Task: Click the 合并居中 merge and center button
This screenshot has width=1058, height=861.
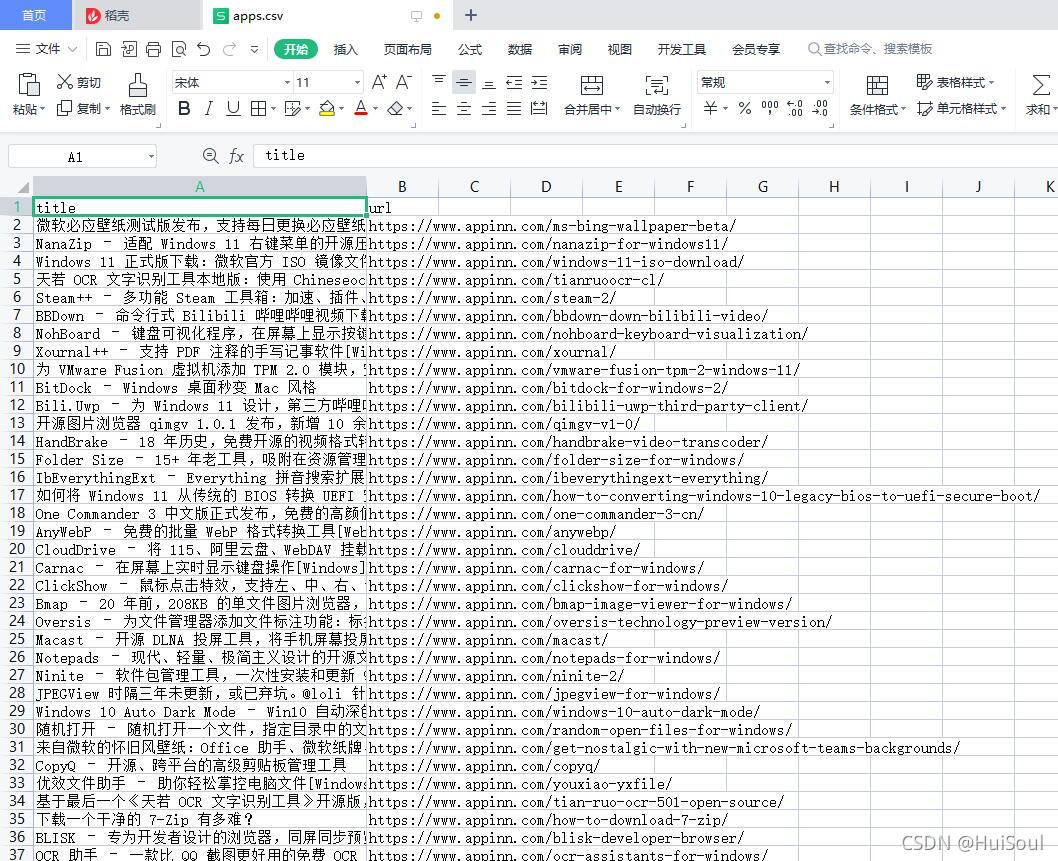Action: [592, 95]
